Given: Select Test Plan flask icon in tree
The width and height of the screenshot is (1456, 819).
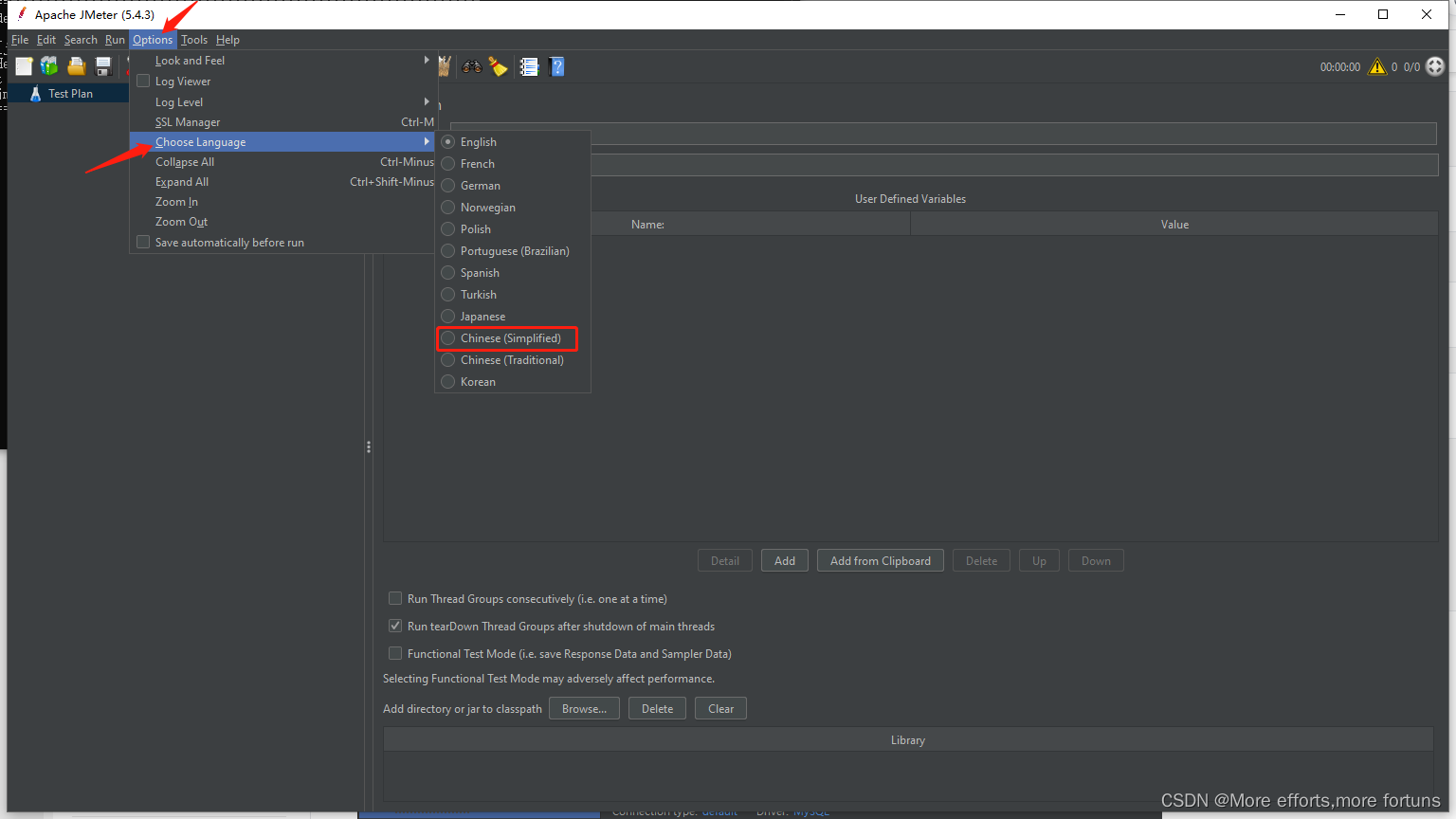Looking at the screenshot, I should [35, 93].
